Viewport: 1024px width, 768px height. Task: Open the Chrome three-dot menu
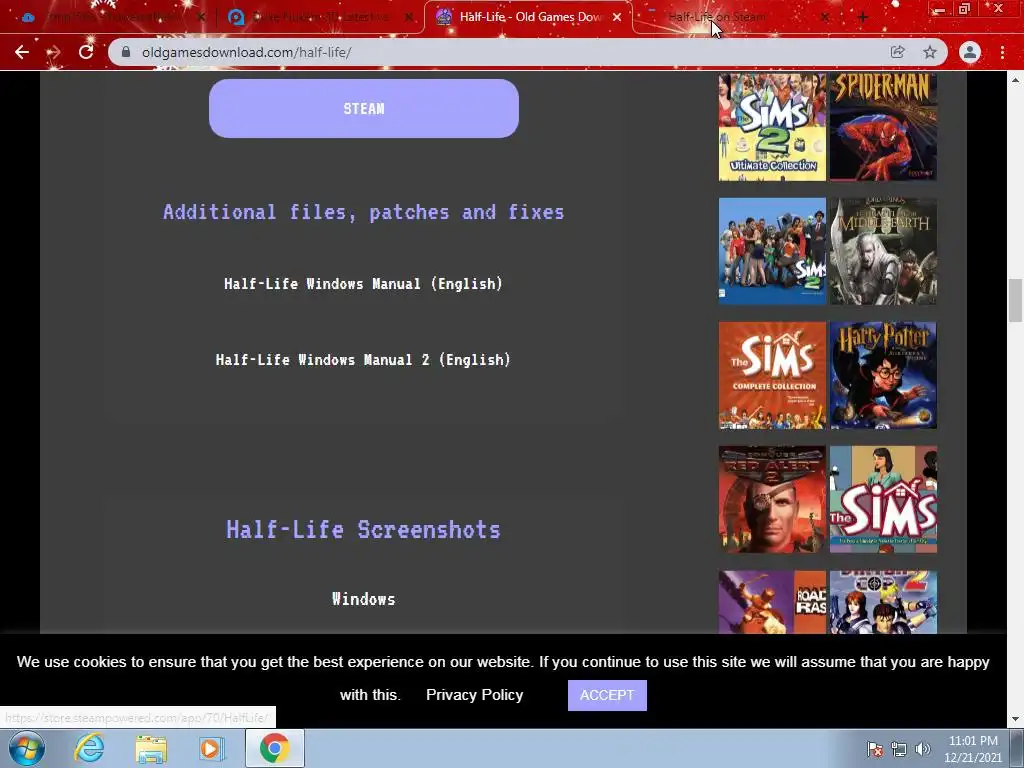tap(1002, 52)
